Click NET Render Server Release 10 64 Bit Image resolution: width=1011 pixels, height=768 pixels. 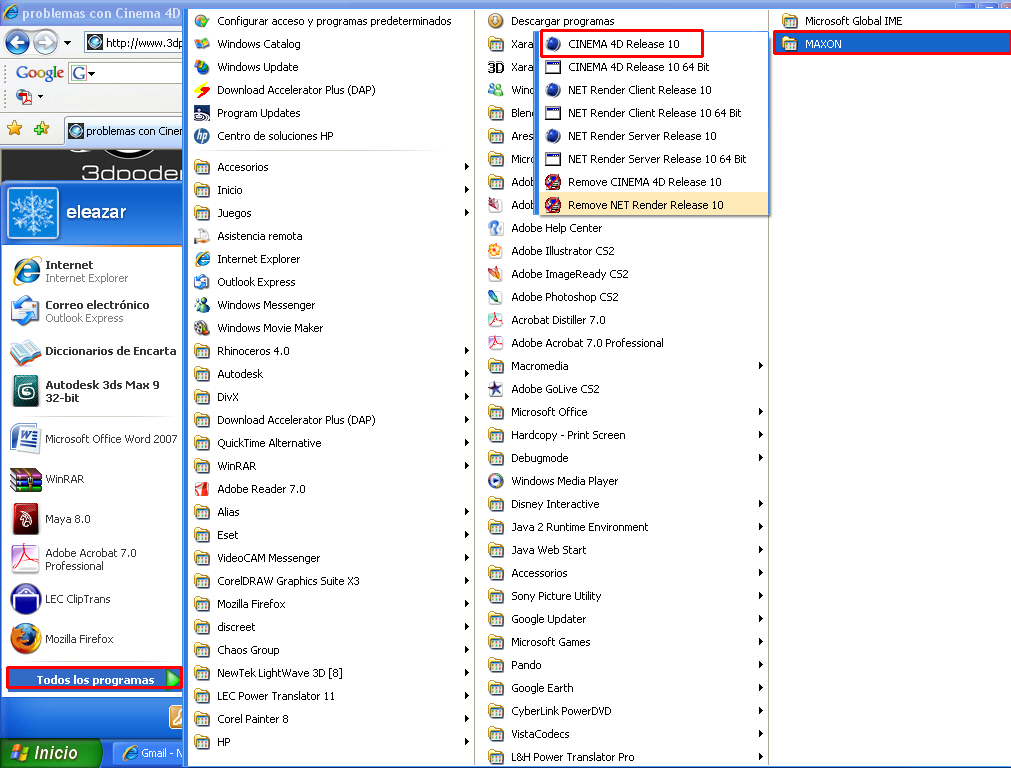[x=654, y=159]
